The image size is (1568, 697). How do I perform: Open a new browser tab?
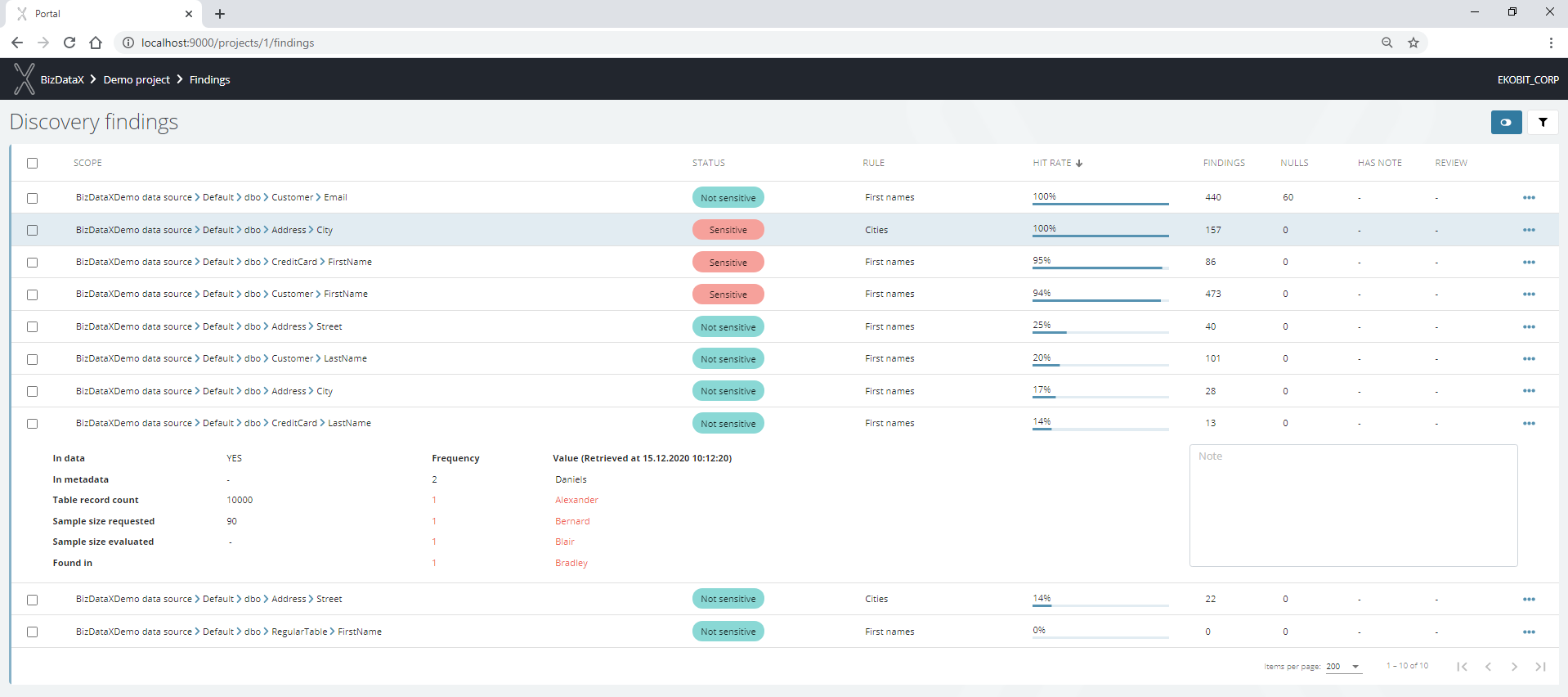[x=220, y=14]
